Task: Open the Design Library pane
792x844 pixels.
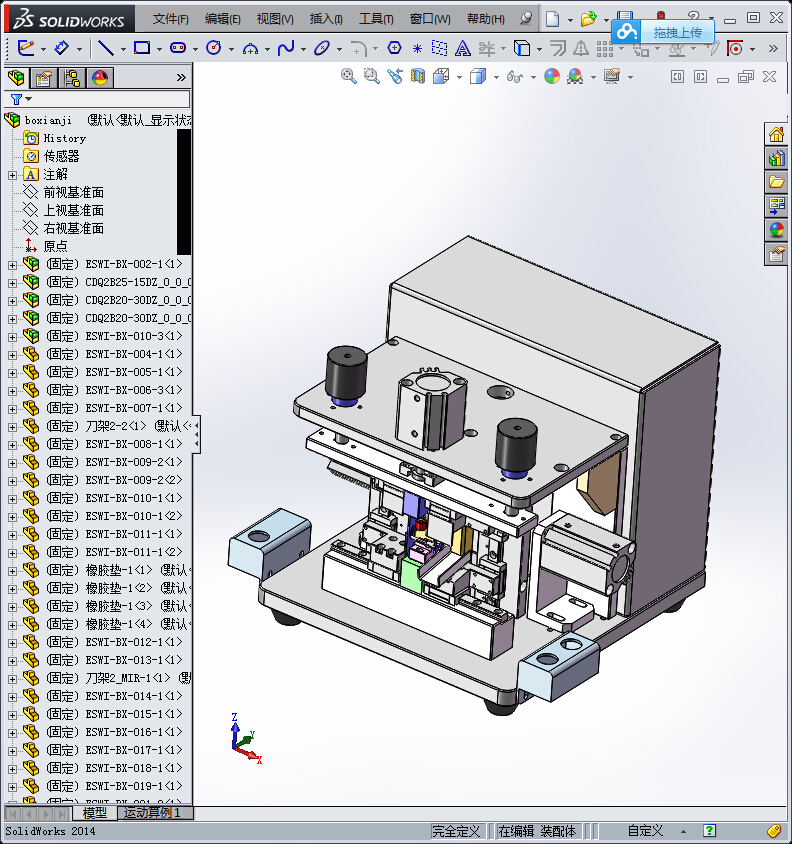Action: point(776,158)
